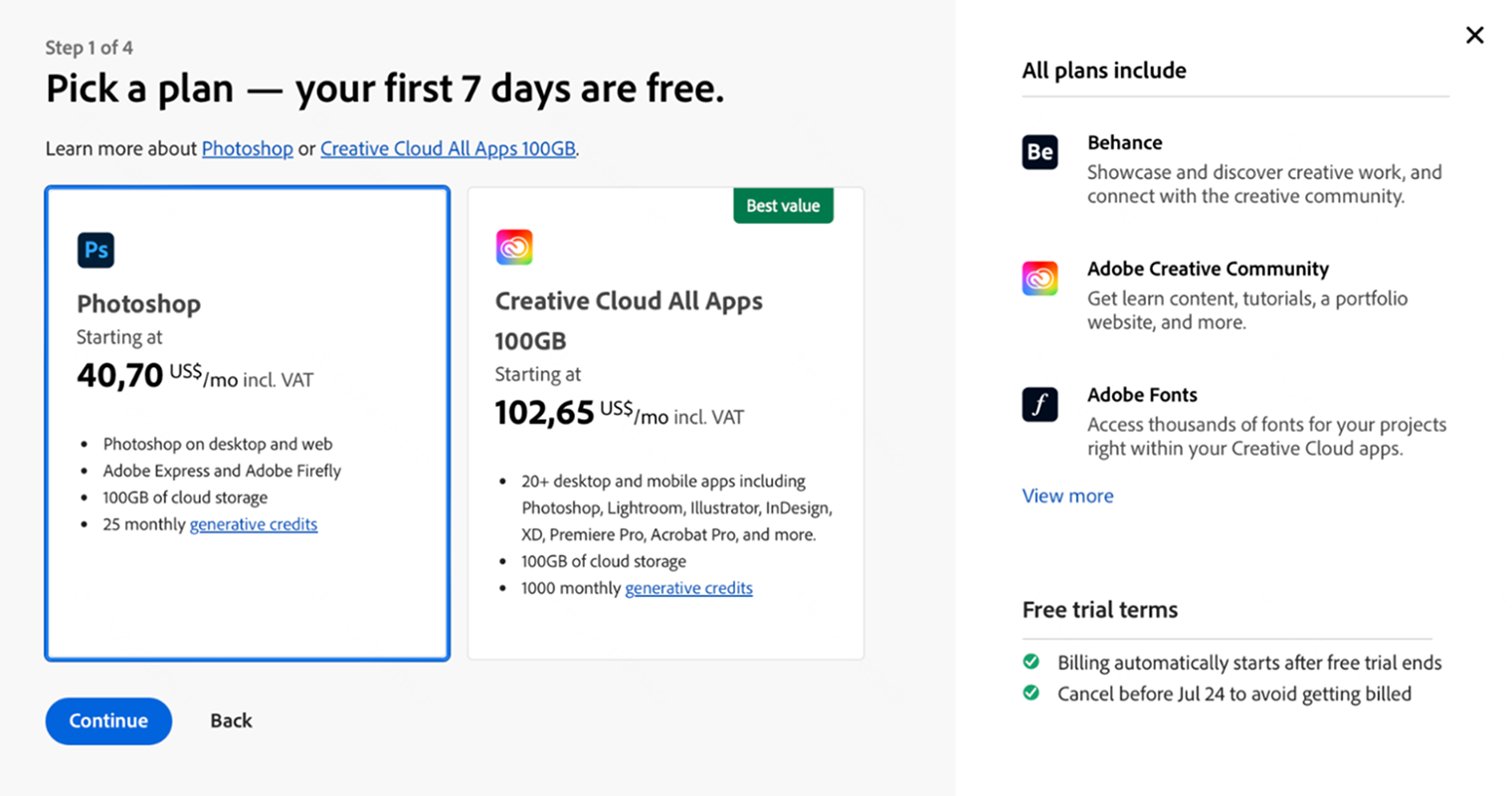Go Back to previous step
This screenshot has width=1512, height=796.
click(x=231, y=720)
